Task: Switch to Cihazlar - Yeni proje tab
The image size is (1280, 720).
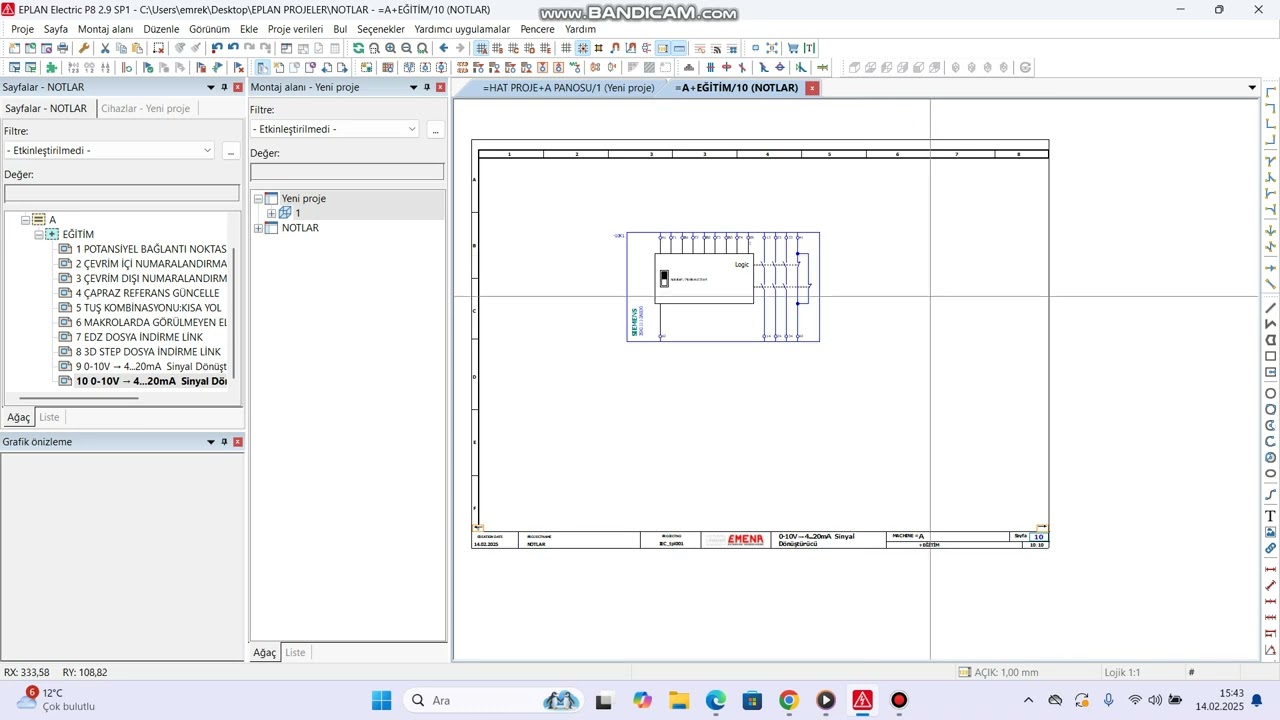Action: point(146,108)
